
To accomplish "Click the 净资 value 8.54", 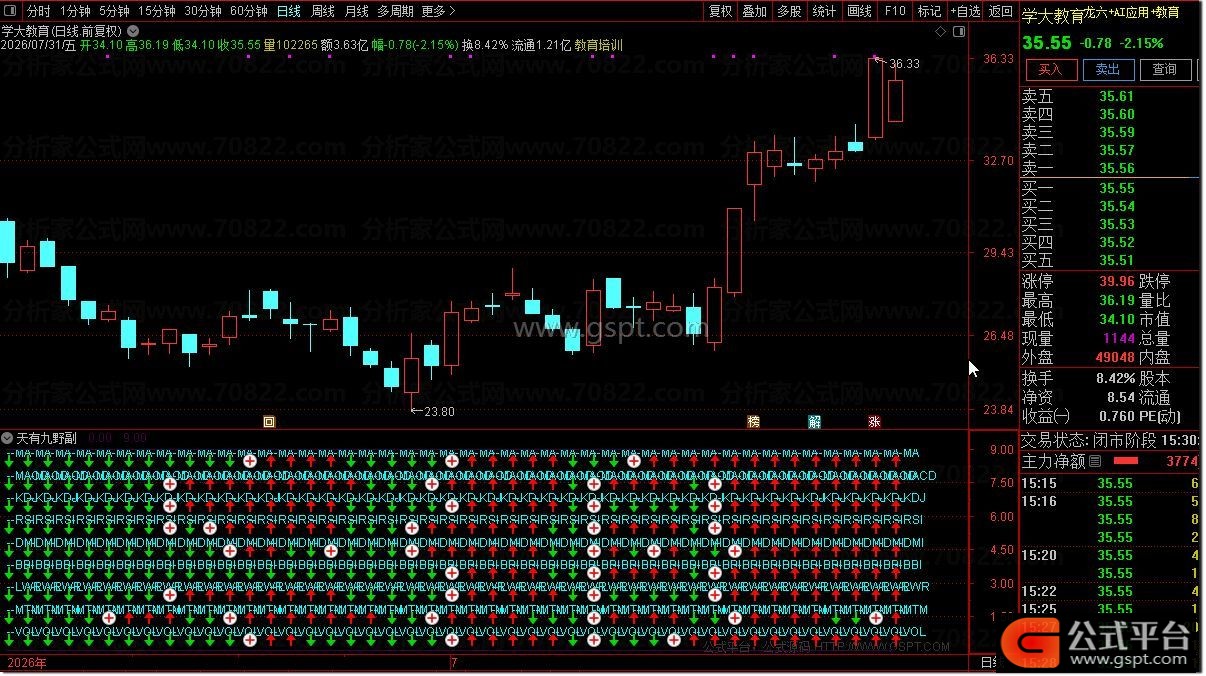I will coord(1122,397).
